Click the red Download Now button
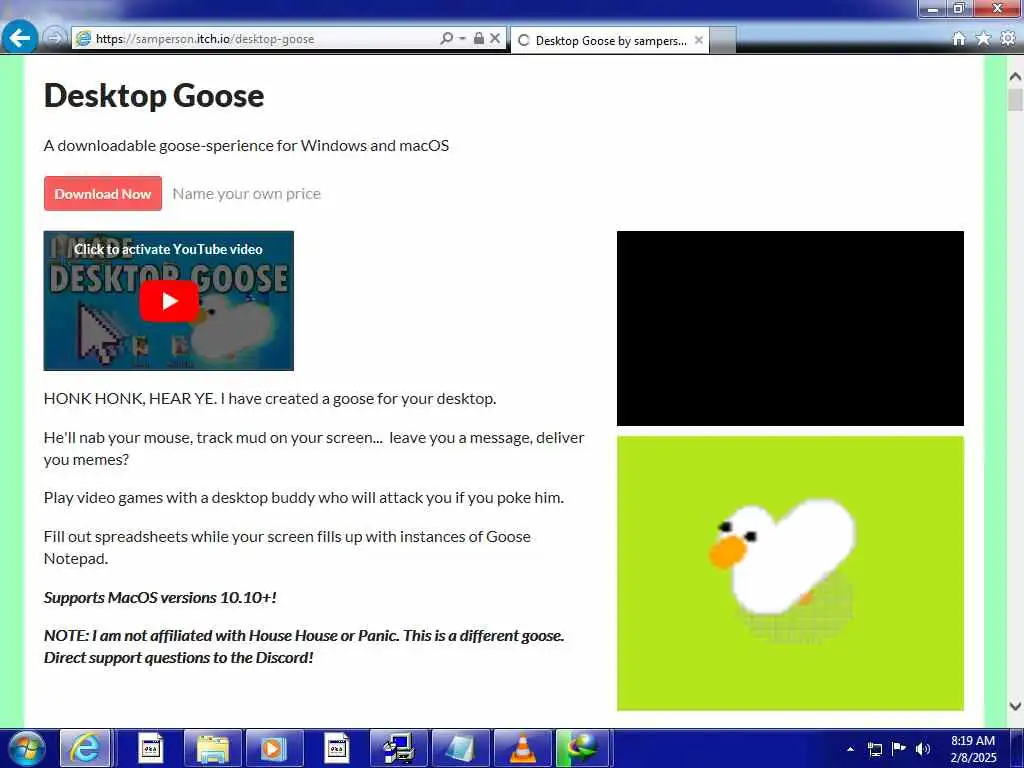1024x768 pixels. click(103, 193)
